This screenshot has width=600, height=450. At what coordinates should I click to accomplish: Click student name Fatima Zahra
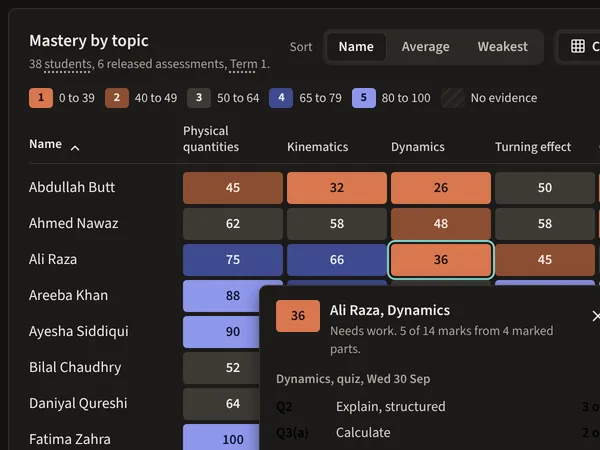coord(70,439)
